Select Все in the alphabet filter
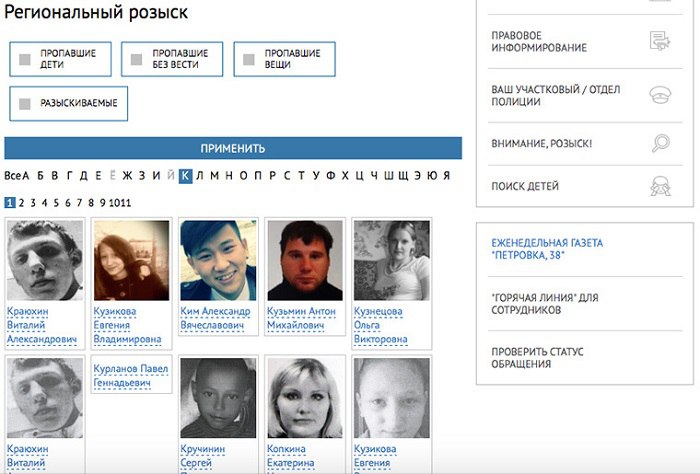This screenshot has height=474, width=700. pyautogui.click(x=12, y=176)
